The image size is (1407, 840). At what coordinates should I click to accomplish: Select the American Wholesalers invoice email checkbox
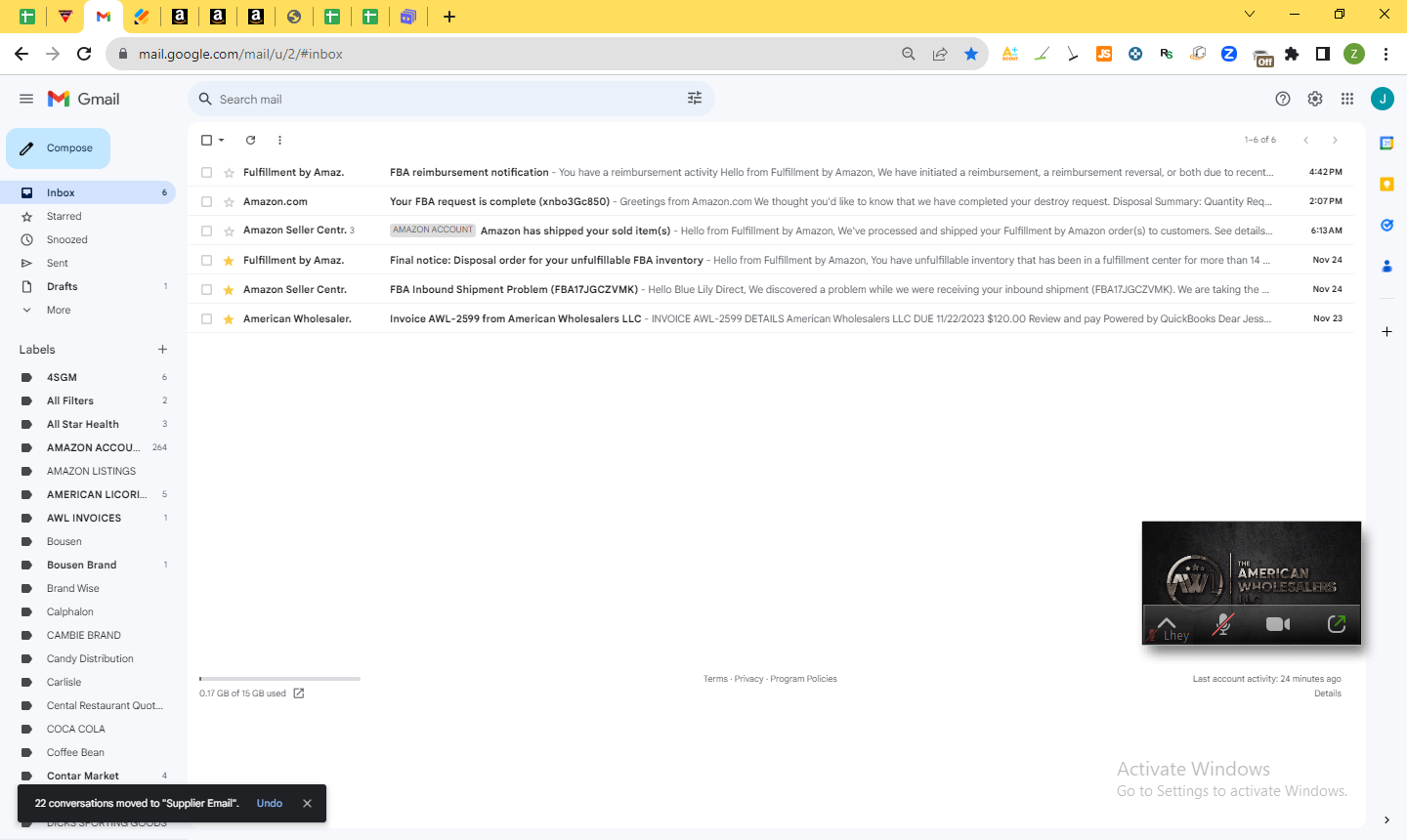click(x=206, y=319)
